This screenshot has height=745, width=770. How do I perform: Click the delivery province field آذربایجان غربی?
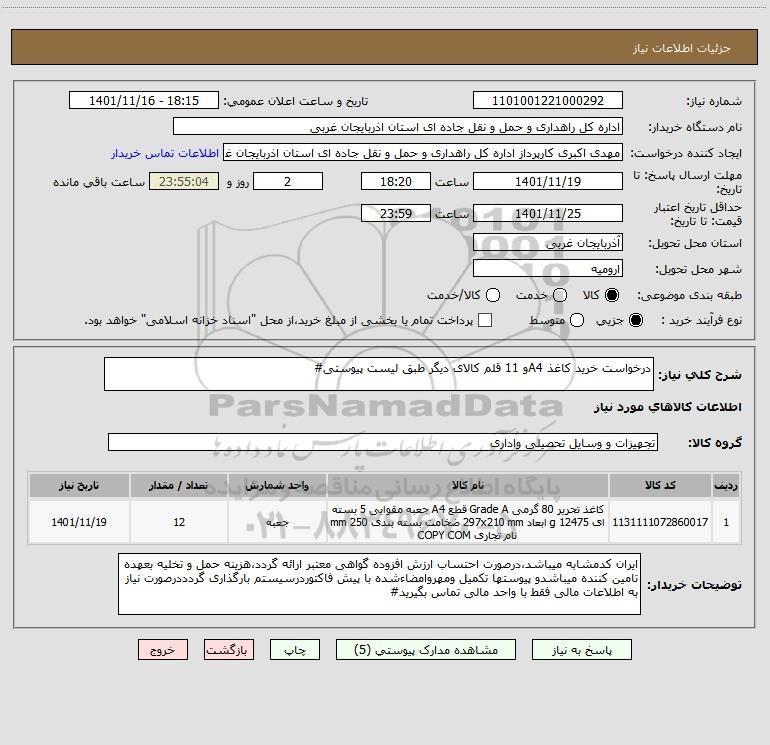click(548, 242)
